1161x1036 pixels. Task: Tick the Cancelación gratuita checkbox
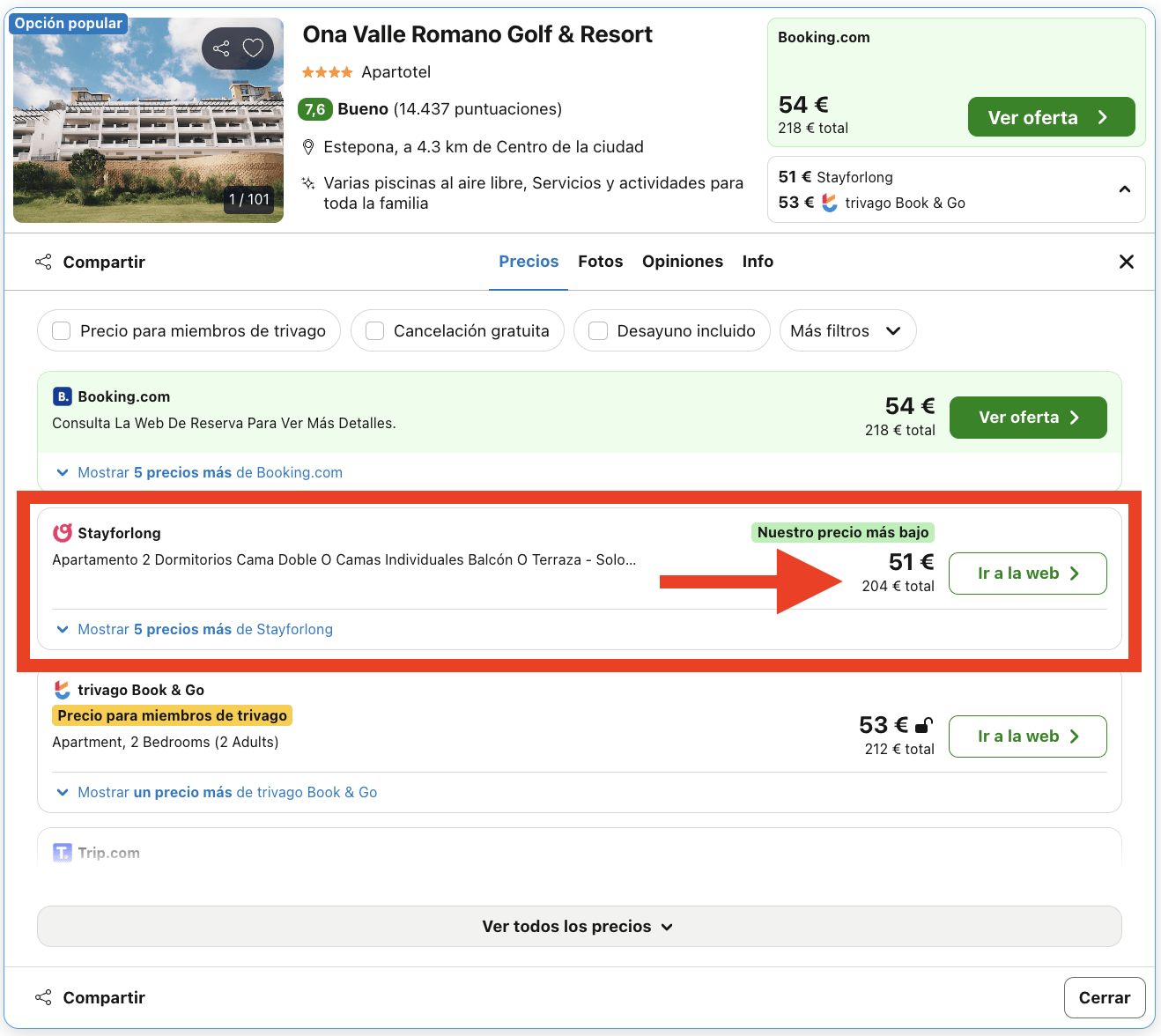click(375, 331)
